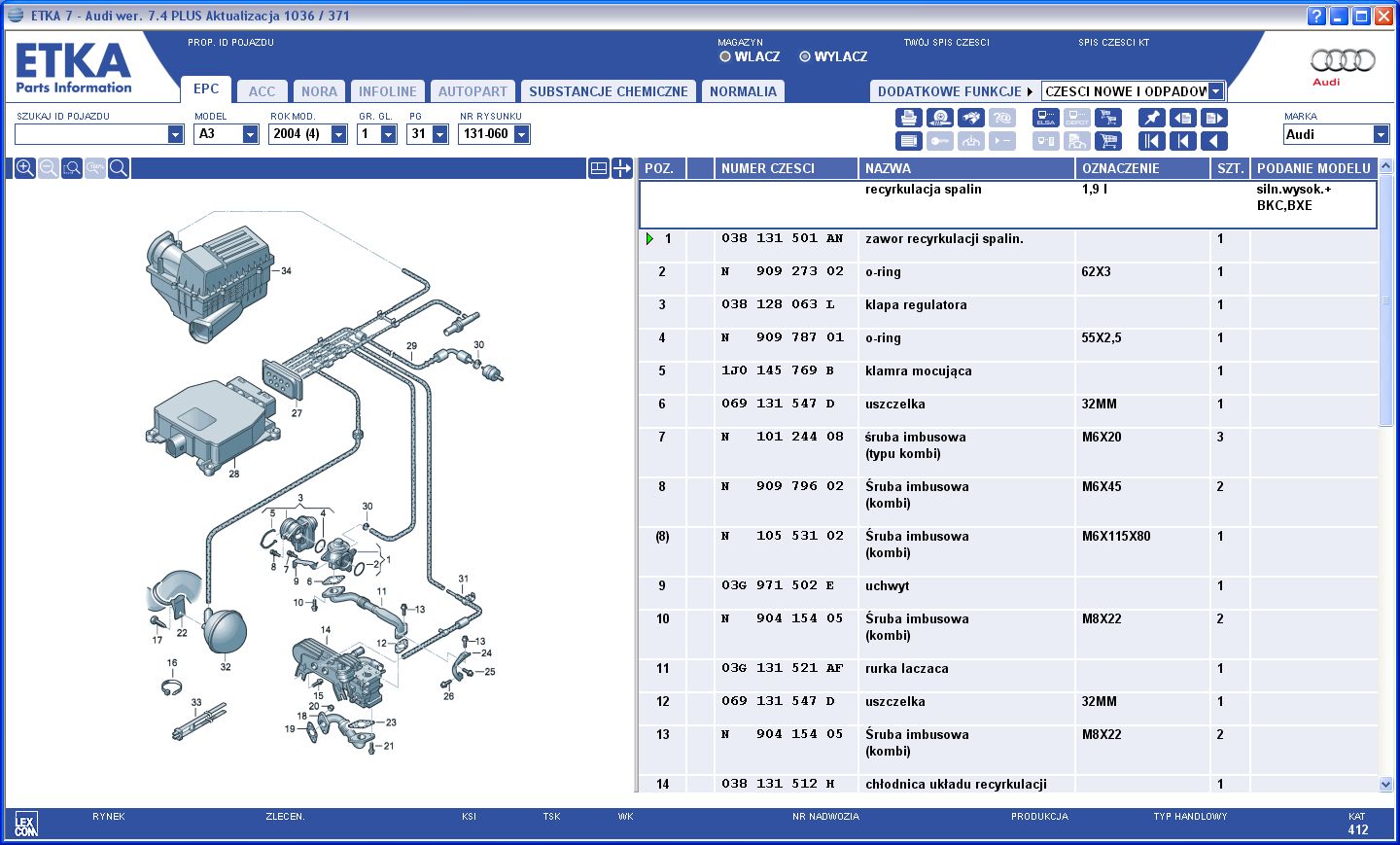This screenshot has height=845, width=1400.
Task: Click the list view icon
Action: [x=908, y=141]
